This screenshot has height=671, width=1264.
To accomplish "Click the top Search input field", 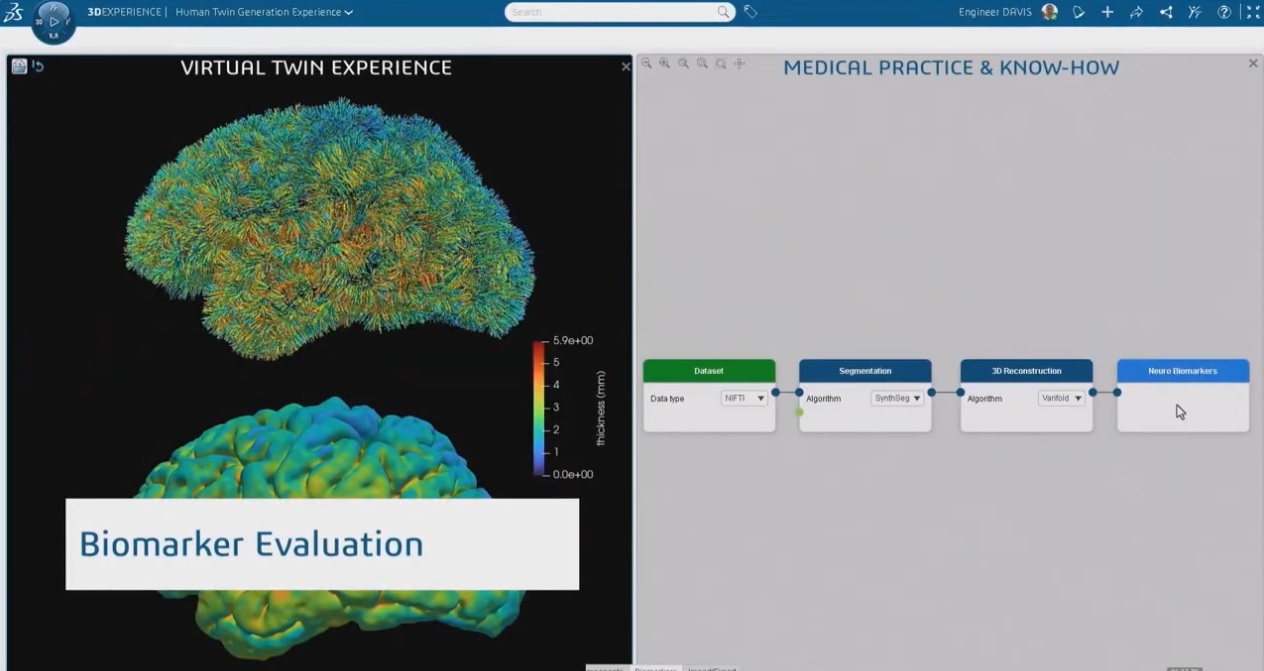I will [x=613, y=12].
